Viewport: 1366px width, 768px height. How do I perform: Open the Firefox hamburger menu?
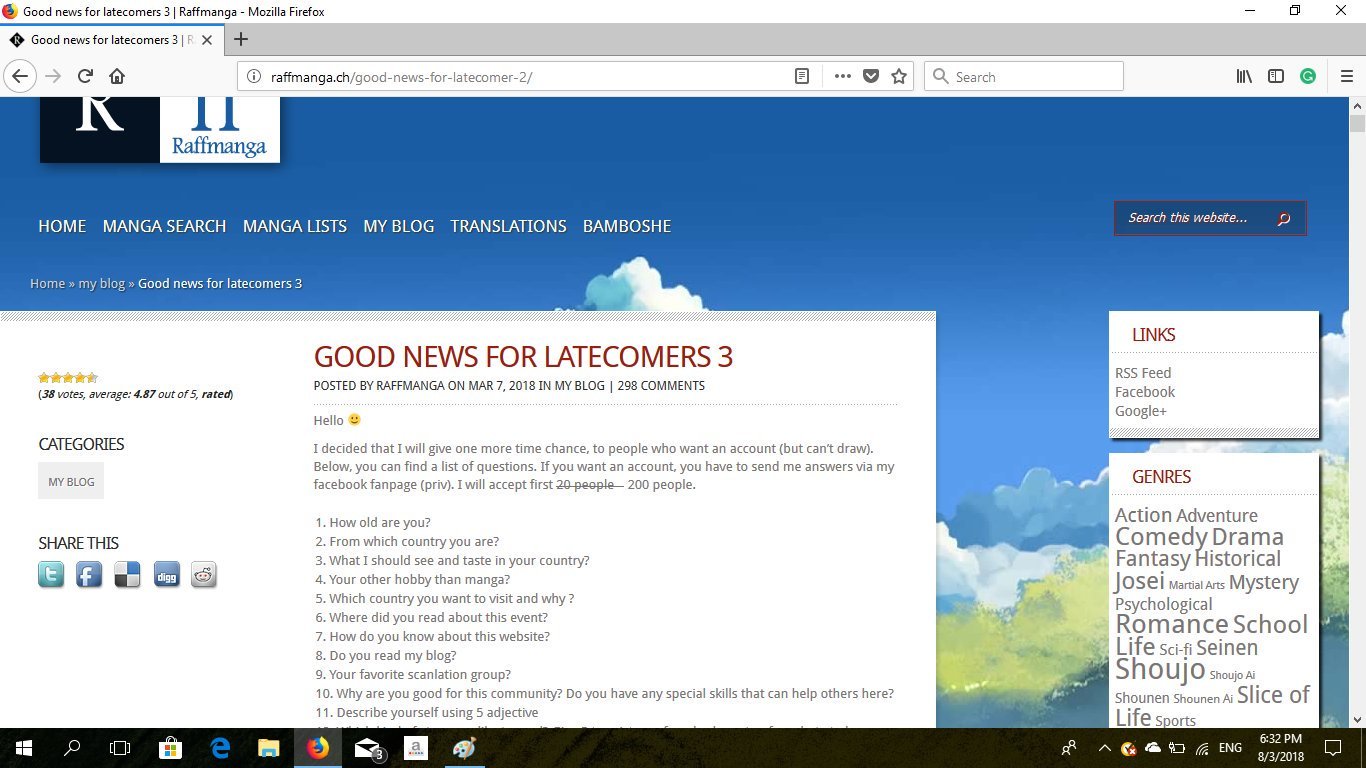(x=1346, y=77)
